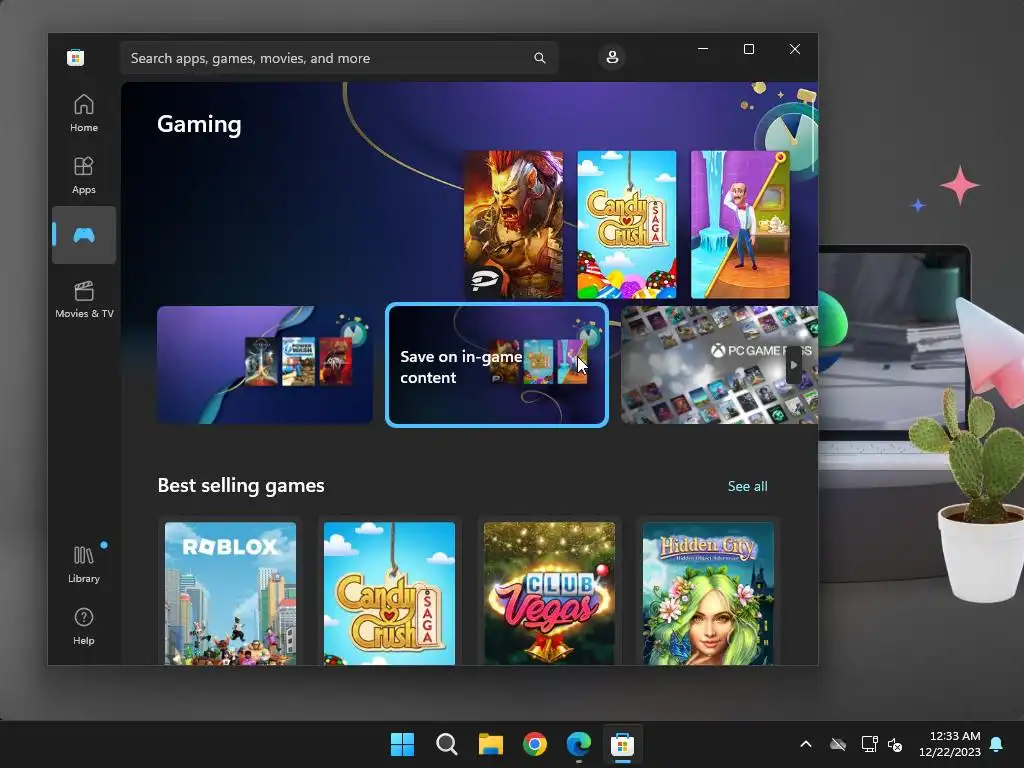This screenshot has width=1024, height=768.
Task: Launch Microsoft Edge from taskbar
Action: coord(579,744)
